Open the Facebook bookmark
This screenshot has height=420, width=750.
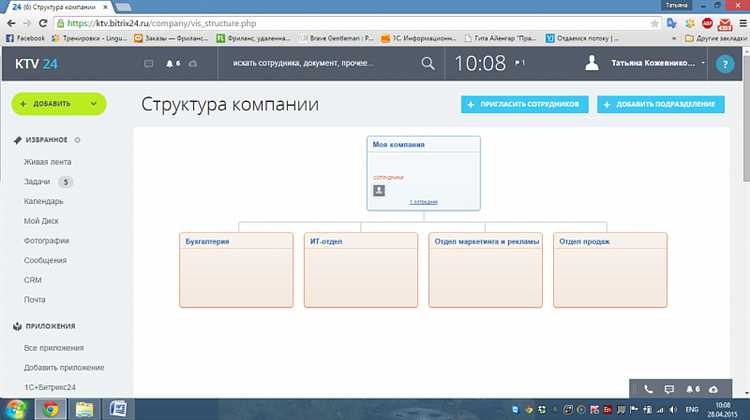point(25,38)
